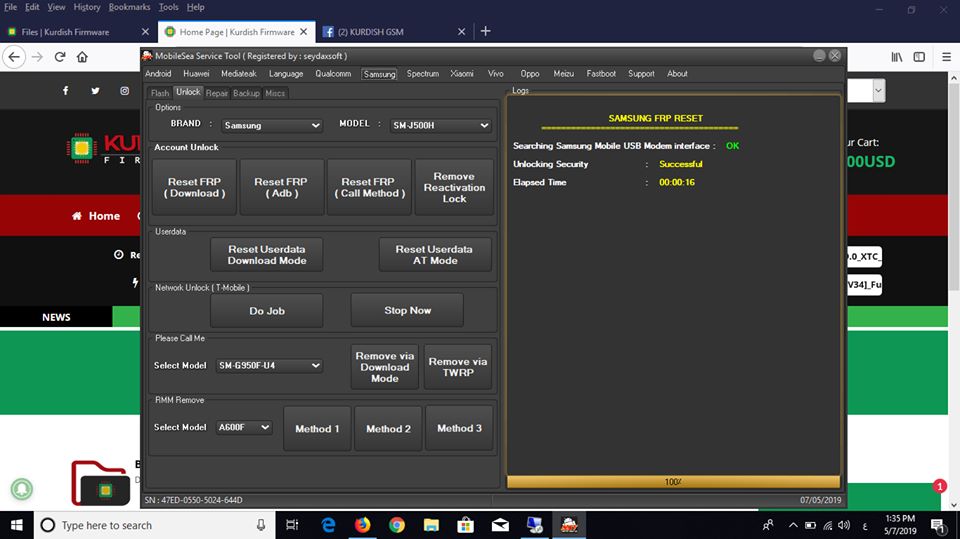Click the Successful unlock status text
Viewport: 960px width, 539px height.
tap(681, 164)
